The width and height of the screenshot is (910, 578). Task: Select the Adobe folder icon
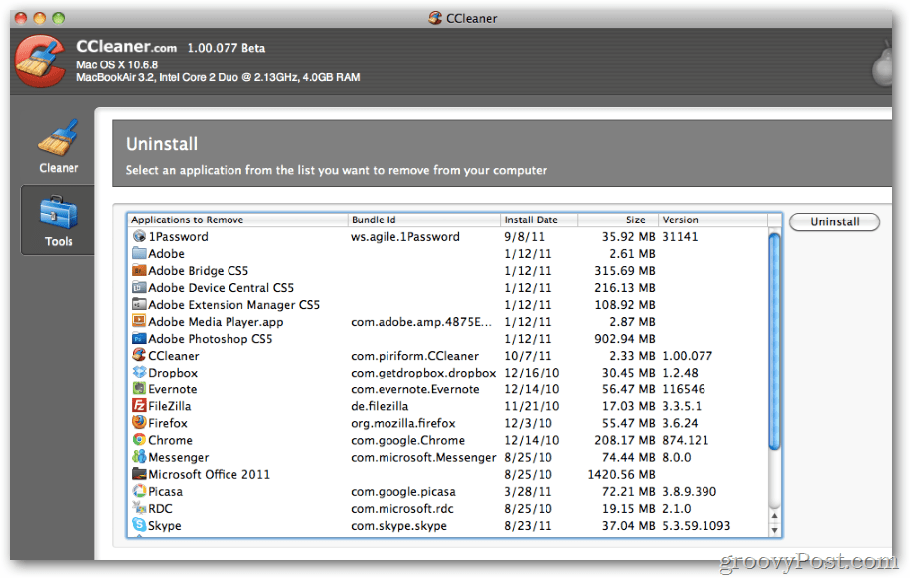coord(139,253)
